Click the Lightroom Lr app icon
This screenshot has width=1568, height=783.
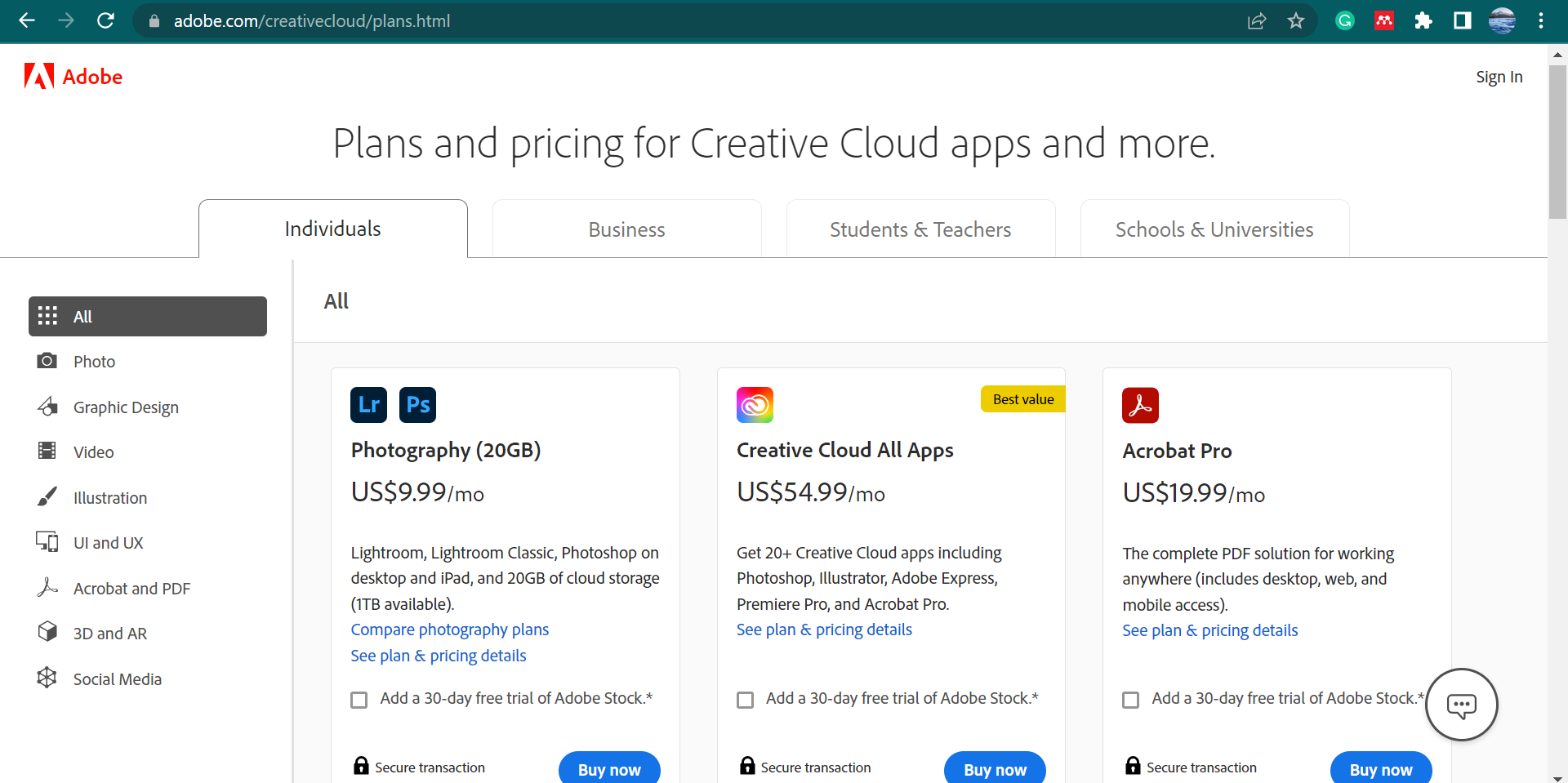coord(368,405)
